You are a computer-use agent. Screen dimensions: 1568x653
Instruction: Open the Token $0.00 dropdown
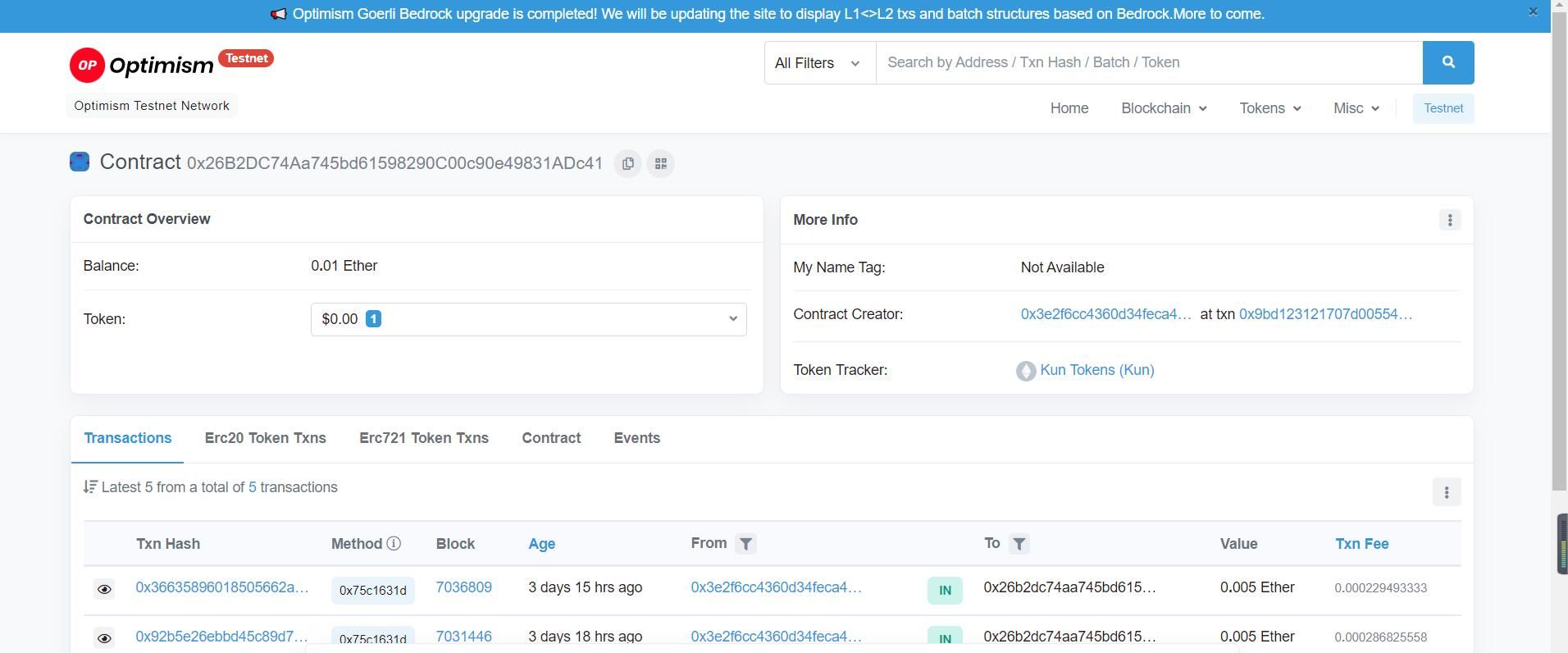click(x=528, y=319)
